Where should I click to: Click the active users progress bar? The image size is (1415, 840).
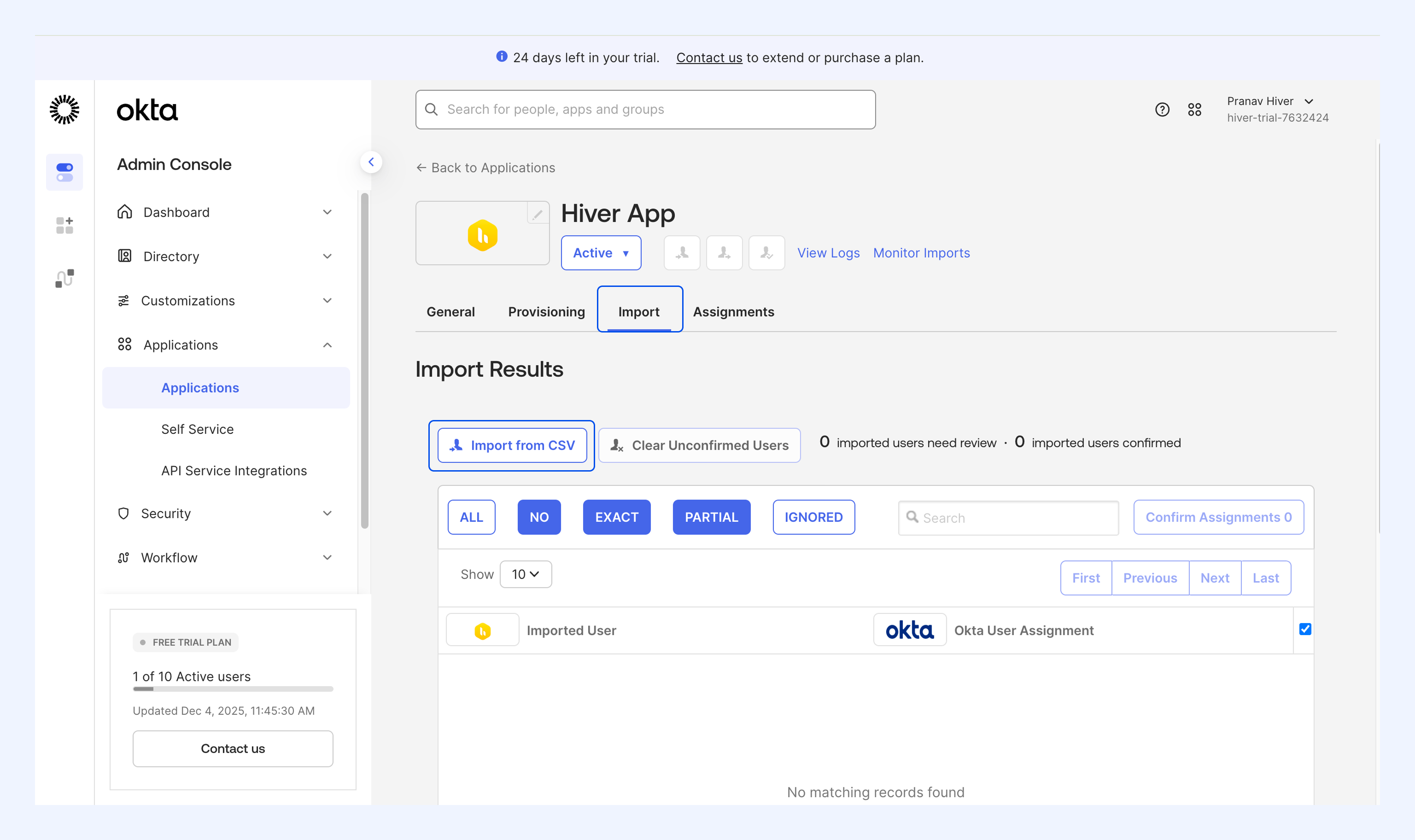[x=233, y=689]
